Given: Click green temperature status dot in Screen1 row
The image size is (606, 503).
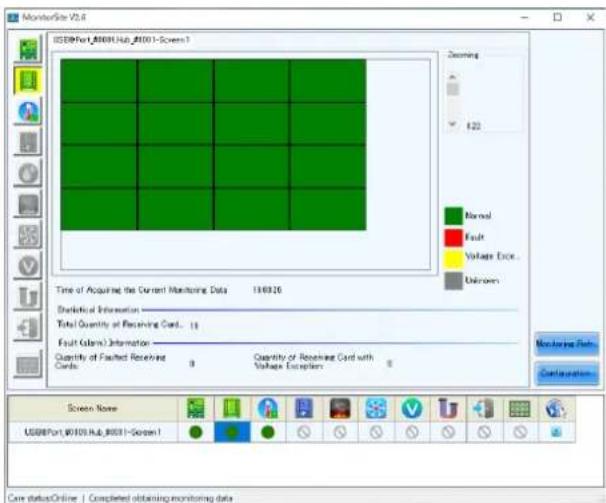Looking at the screenshot, I should pyautogui.click(x=268, y=432).
